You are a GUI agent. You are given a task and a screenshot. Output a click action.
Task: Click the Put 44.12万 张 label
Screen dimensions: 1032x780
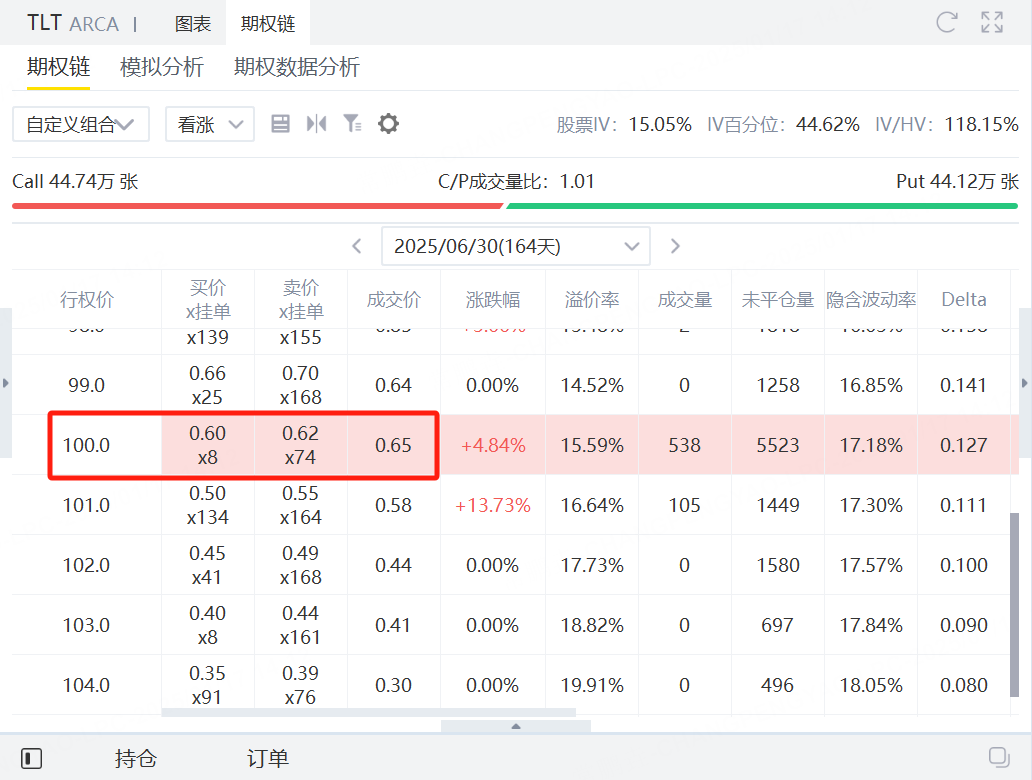click(958, 181)
